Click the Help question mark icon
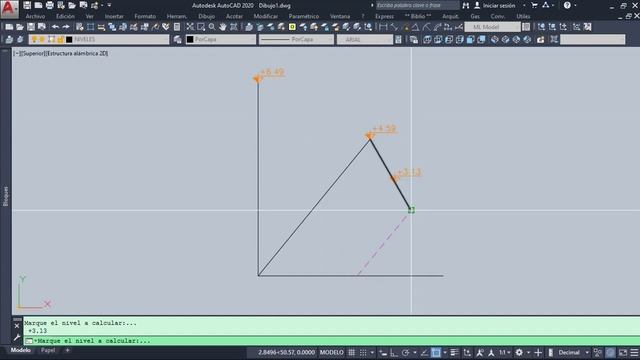This screenshot has height=360, width=640. tap(567, 5)
